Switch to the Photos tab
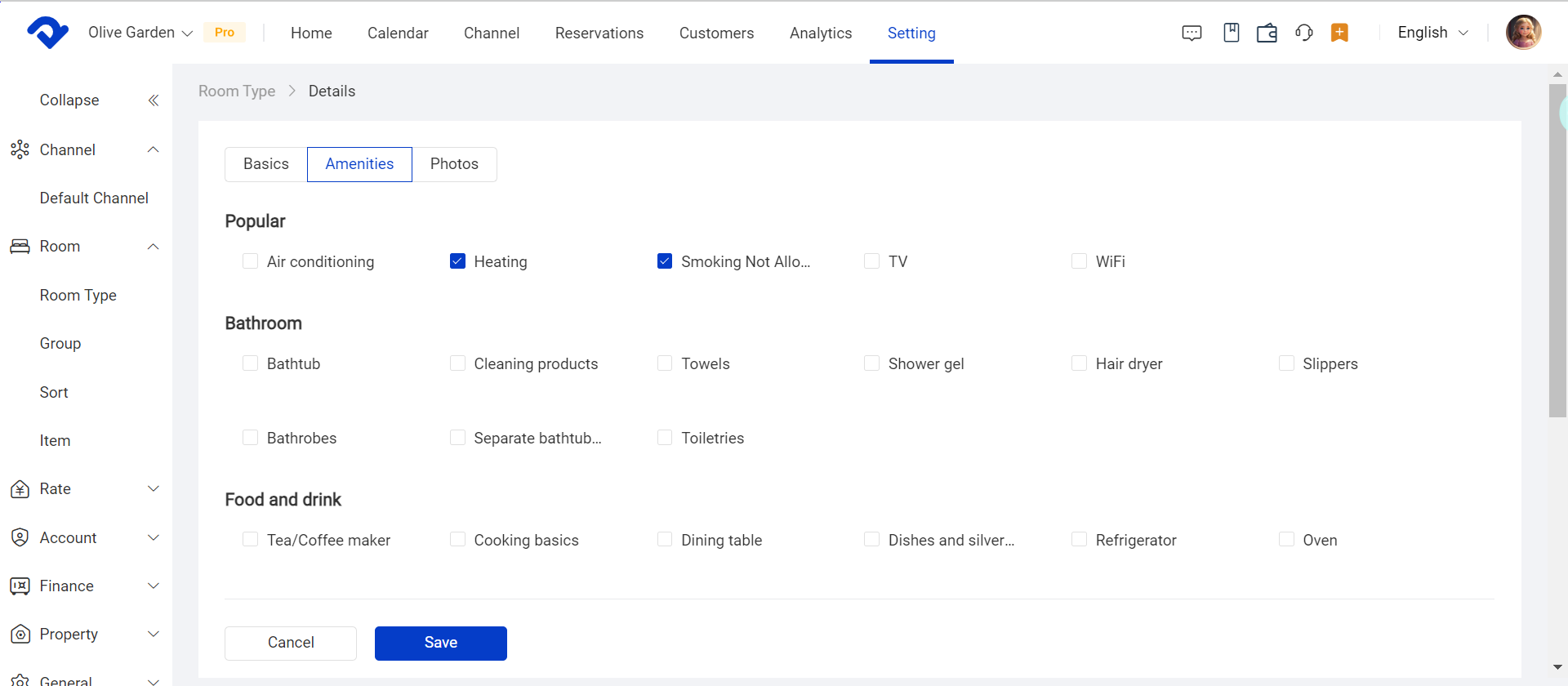The width and height of the screenshot is (1568, 686). [x=454, y=164]
